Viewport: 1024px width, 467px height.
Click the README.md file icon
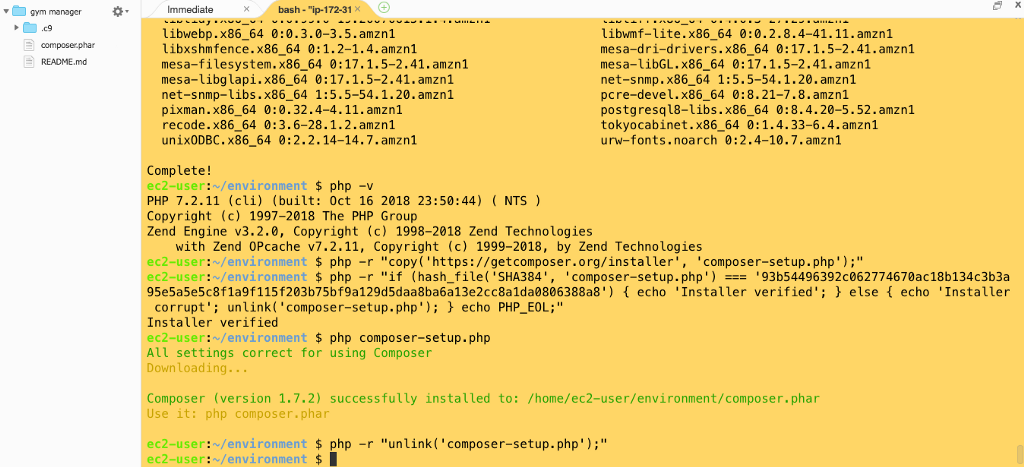point(30,62)
